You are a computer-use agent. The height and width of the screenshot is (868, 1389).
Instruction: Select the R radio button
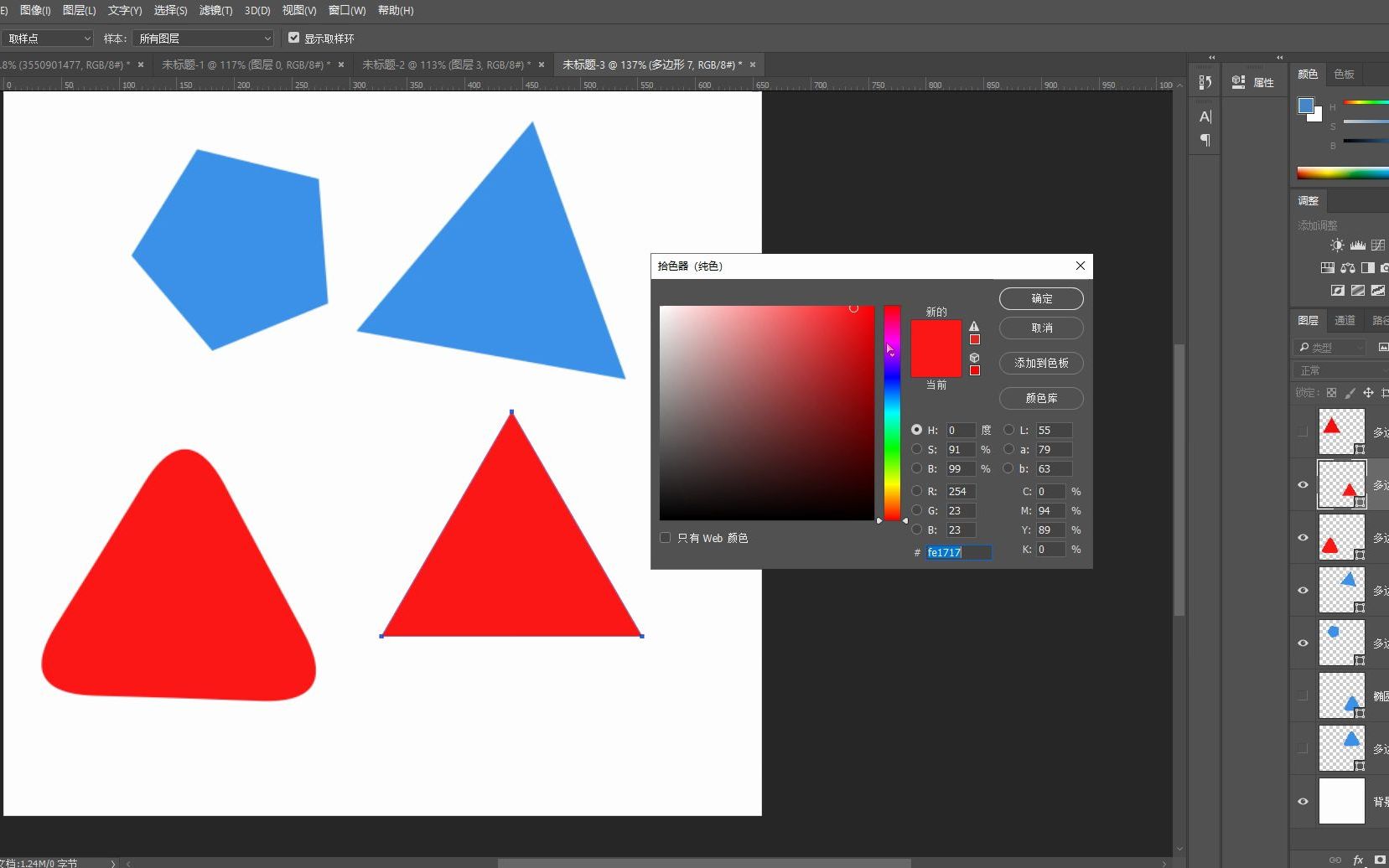pos(916,491)
